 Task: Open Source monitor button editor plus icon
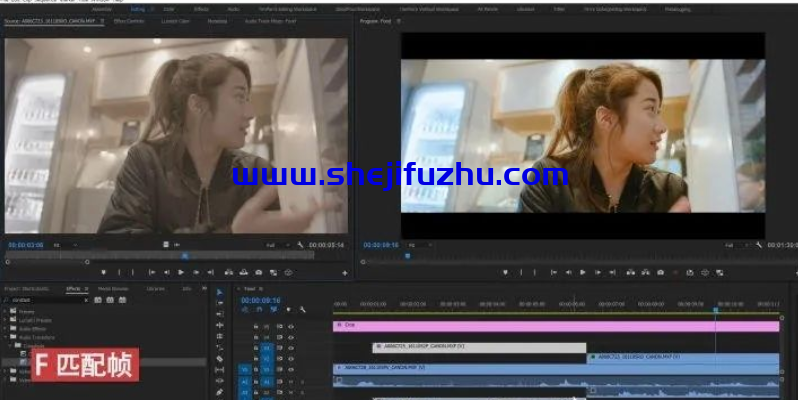(x=345, y=273)
